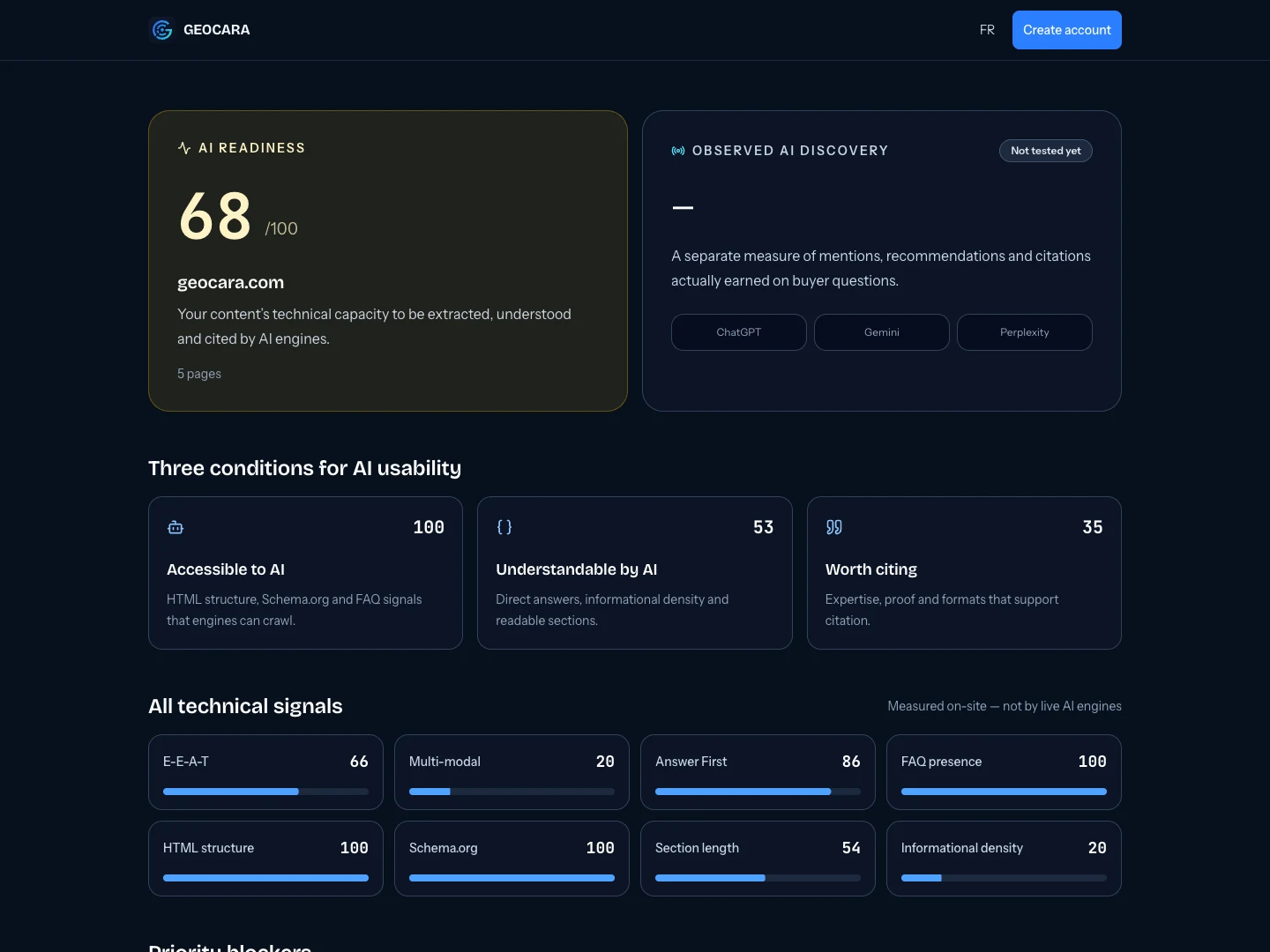The height and width of the screenshot is (952, 1270).
Task: Click the geocara.com domain text
Action: pyautogui.click(x=231, y=283)
